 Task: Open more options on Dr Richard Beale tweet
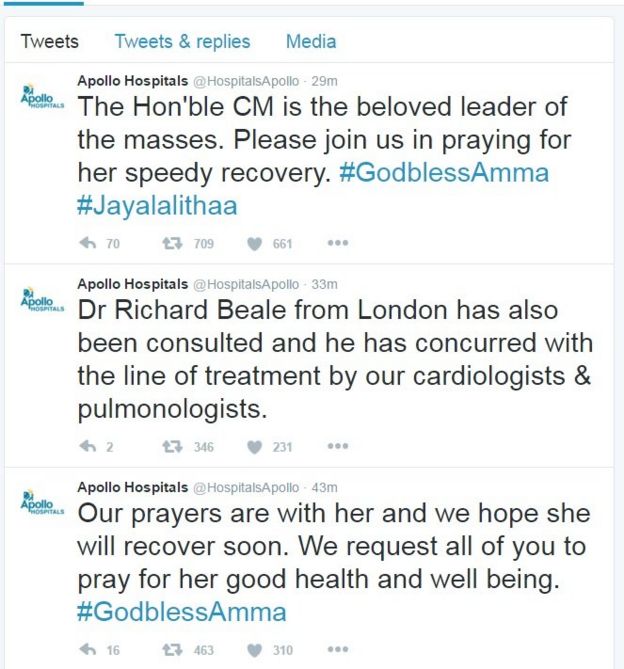click(x=337, y=446)
